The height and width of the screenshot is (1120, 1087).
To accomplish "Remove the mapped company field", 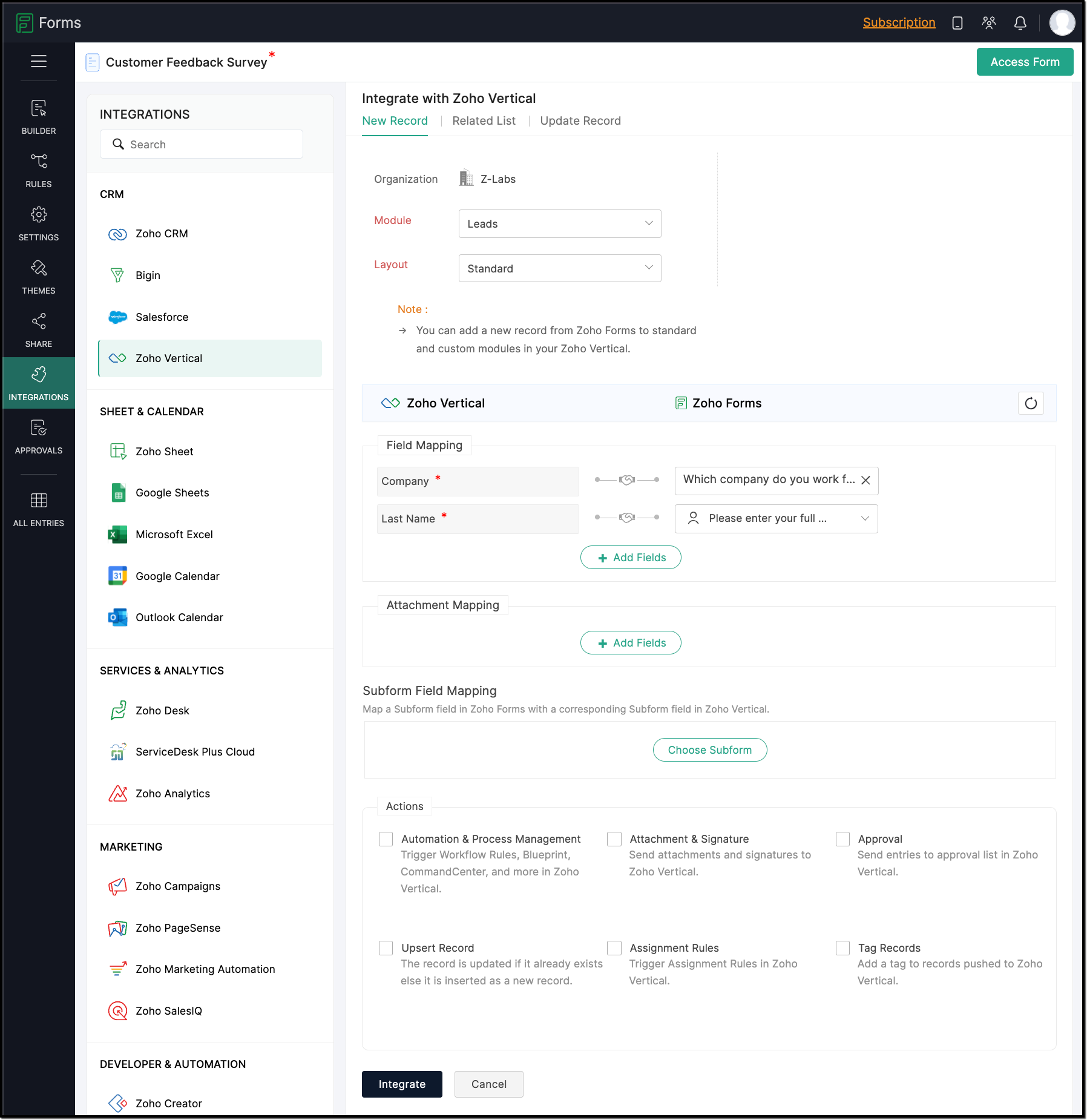I will pyautogui.click(x=865, y=480).
